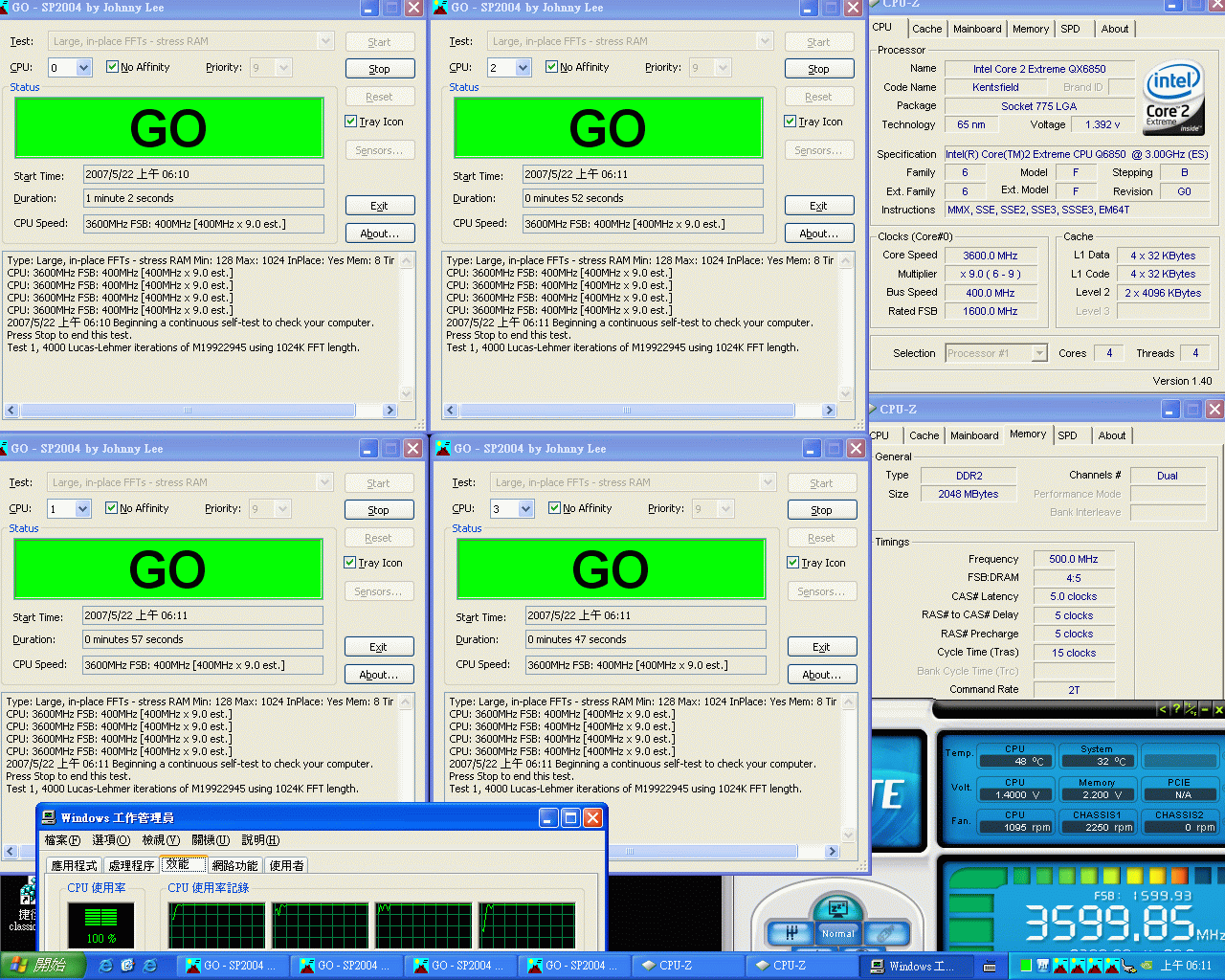Click the '<' collapse icon on monitor gadget
This screenshot has width=1225, height=980.
tap(1163, 709)
